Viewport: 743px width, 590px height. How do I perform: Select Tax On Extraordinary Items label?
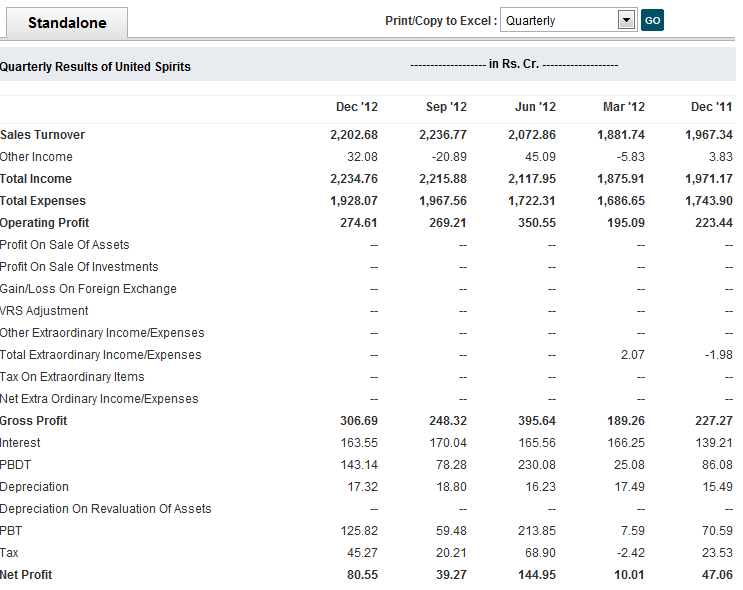(72, 377)
